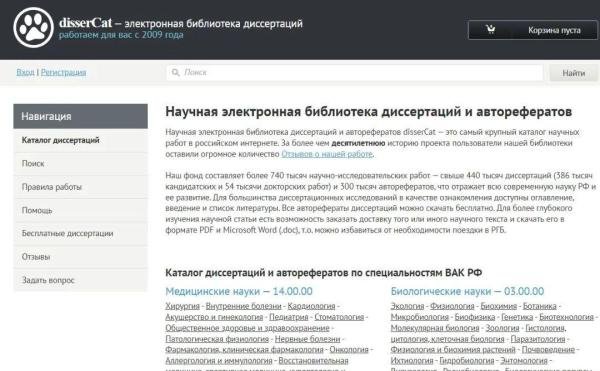Open 'Бесплатные диссертации' navigation item
Viewport: 600px width, 371px height.
[80, 233]
